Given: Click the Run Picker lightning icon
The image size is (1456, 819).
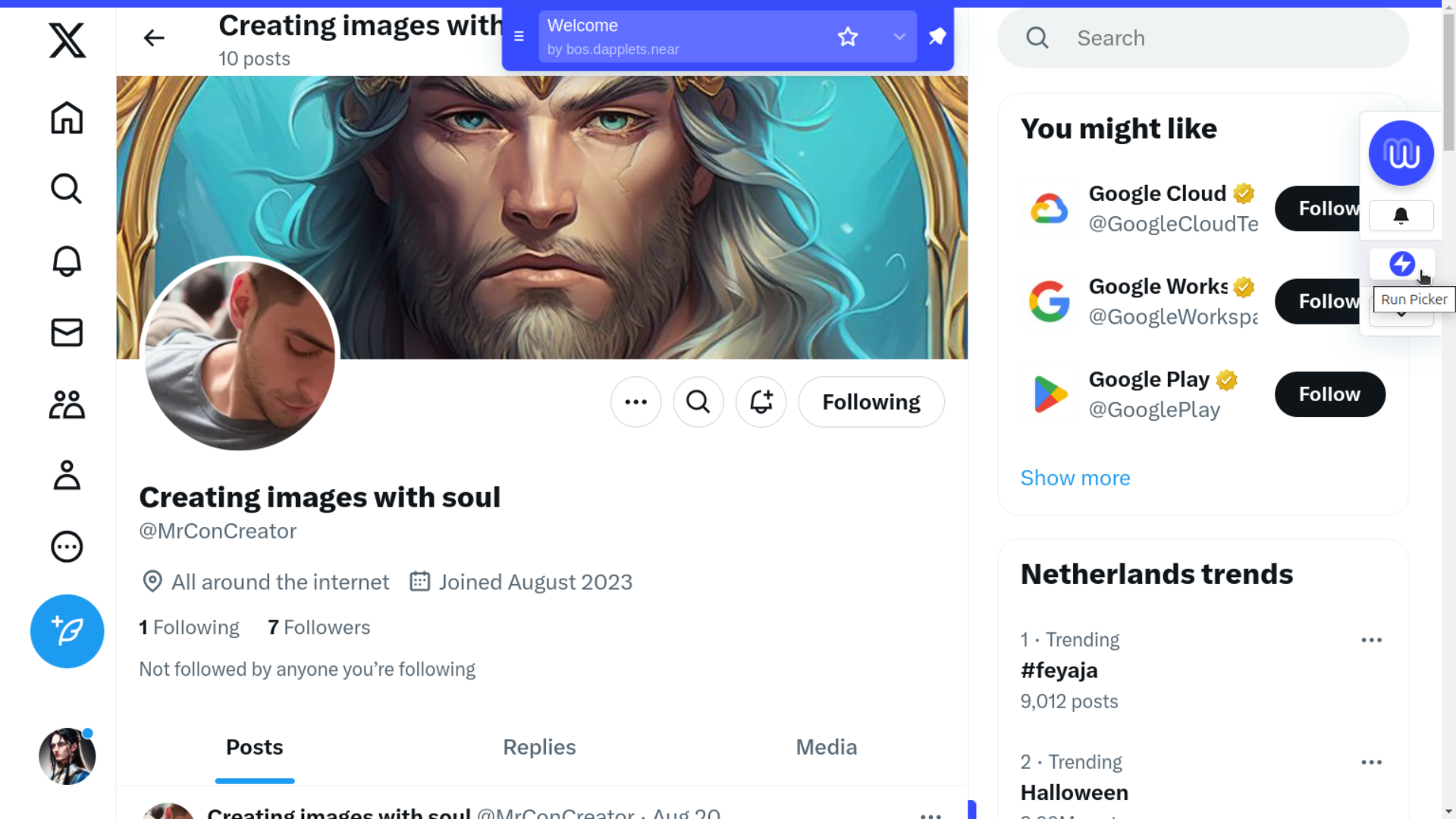Looking at the screenshot, I should click(1401, 264).
